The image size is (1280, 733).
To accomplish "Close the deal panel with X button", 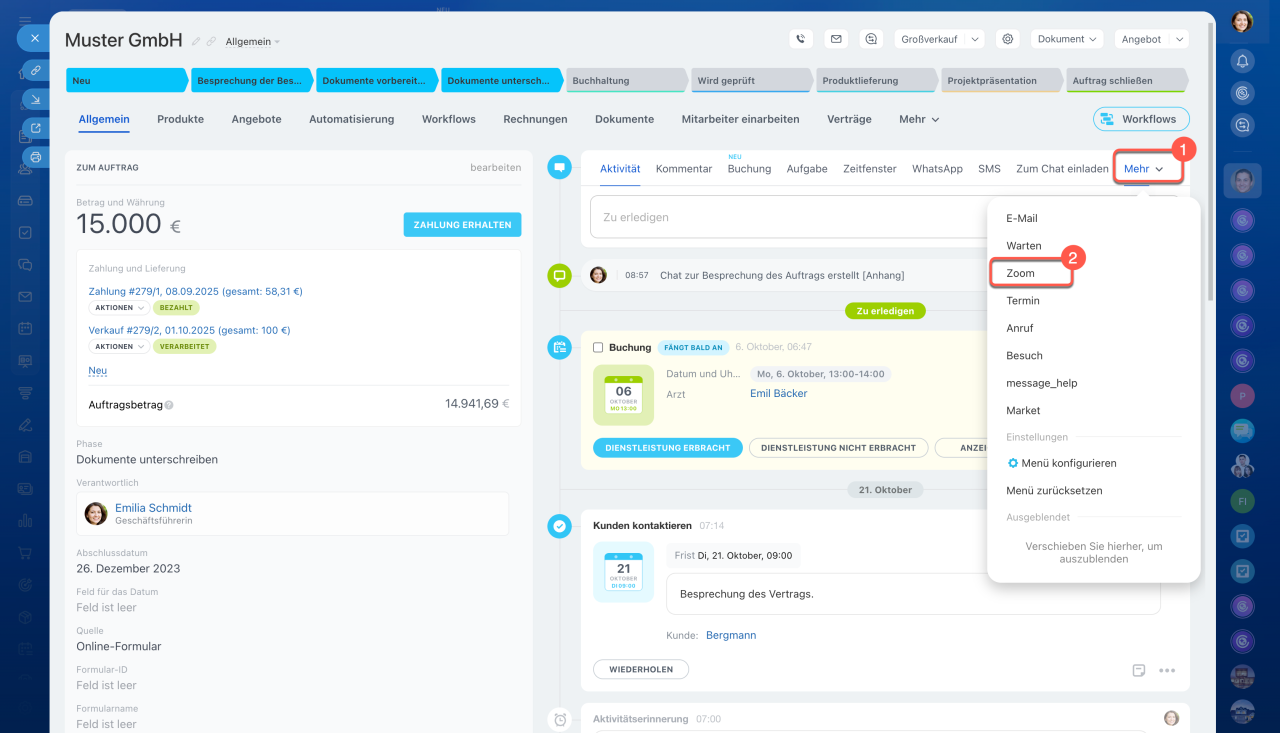I will coord(34,38).
